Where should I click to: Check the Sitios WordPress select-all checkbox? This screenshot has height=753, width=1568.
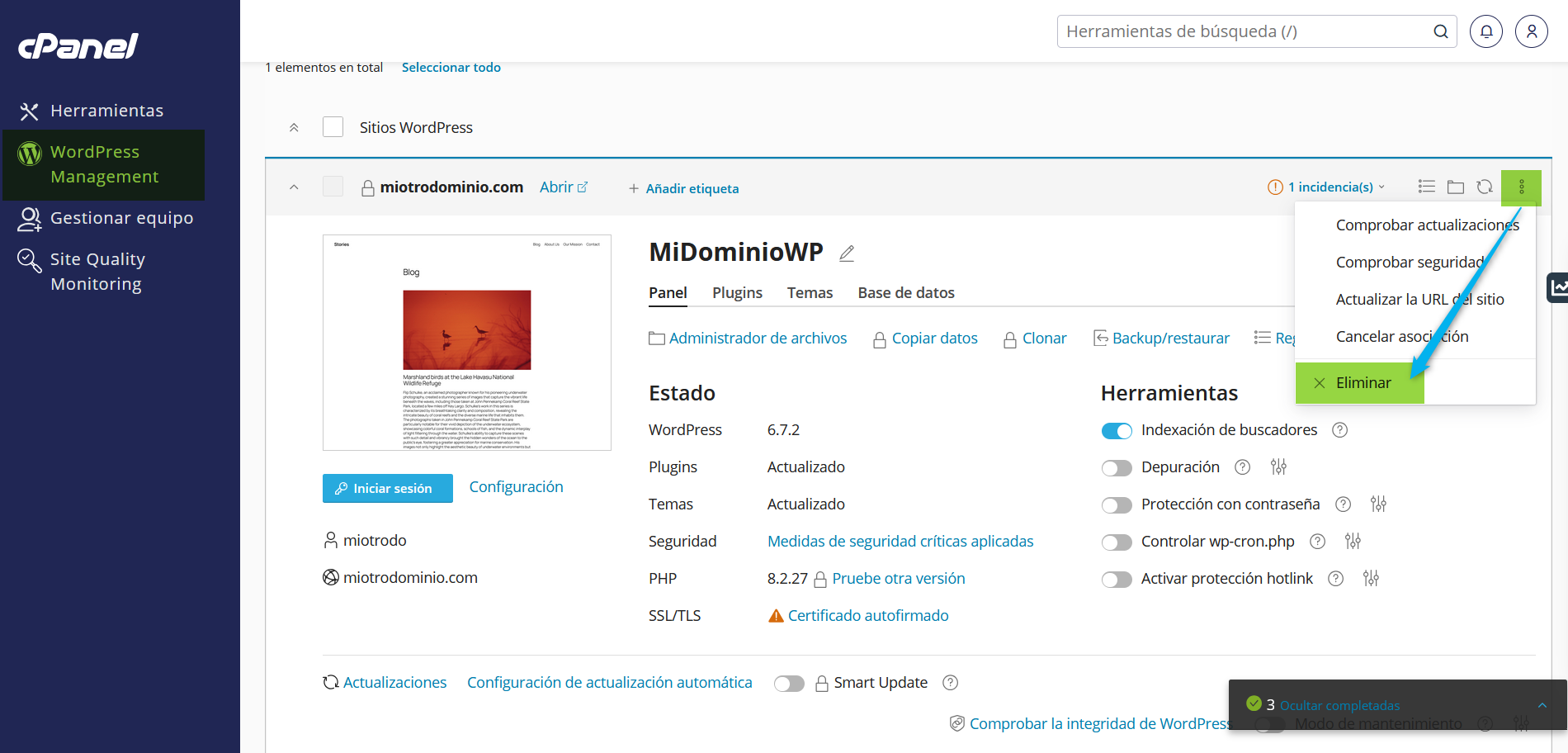click(x=333, y=127)
